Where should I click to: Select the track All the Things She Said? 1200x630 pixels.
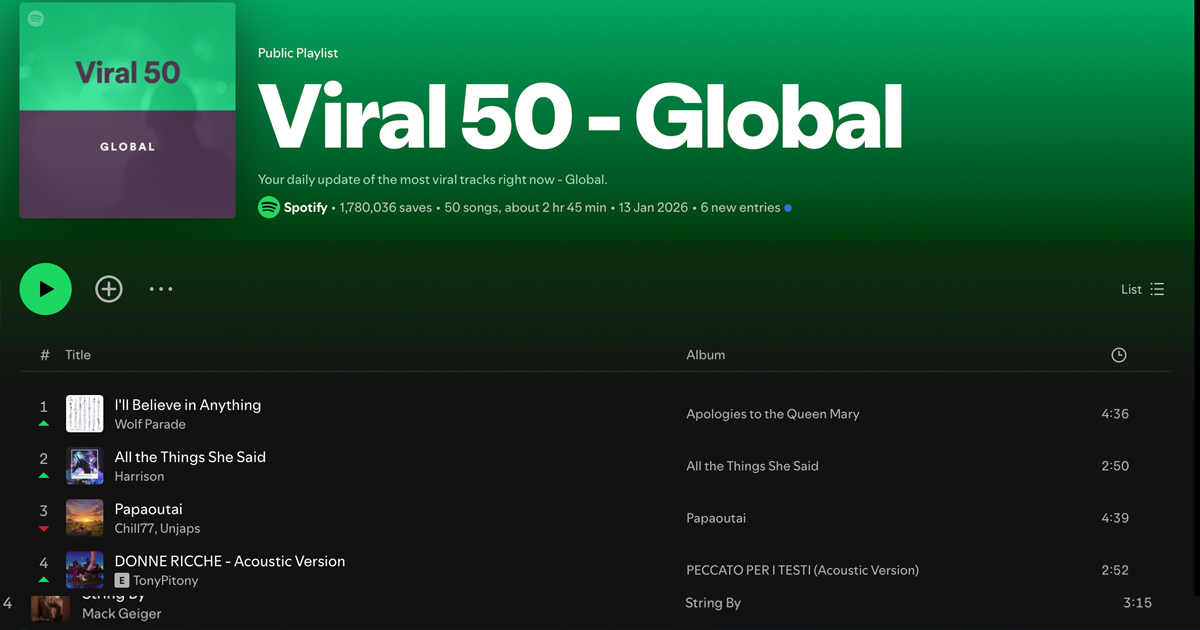(190, 457)
